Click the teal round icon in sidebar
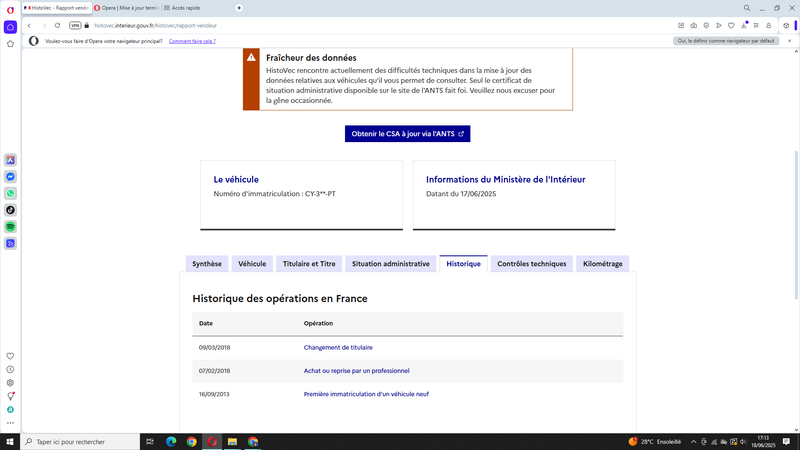 coord(10,410)
